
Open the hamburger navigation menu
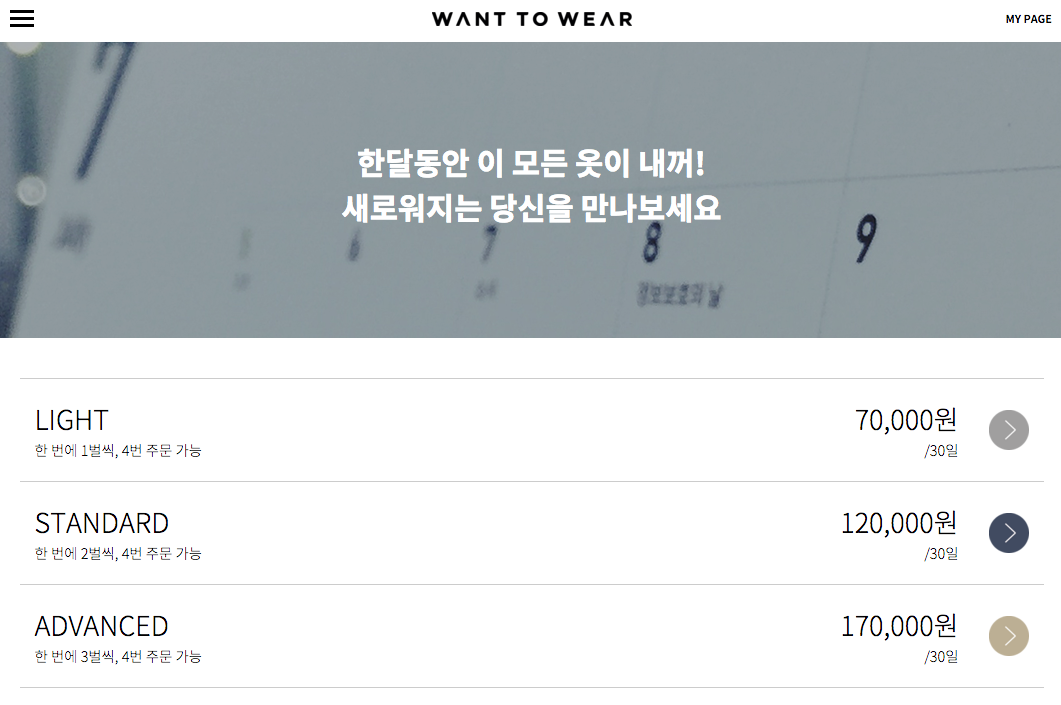pyautogui.click(x=22, y=19)
